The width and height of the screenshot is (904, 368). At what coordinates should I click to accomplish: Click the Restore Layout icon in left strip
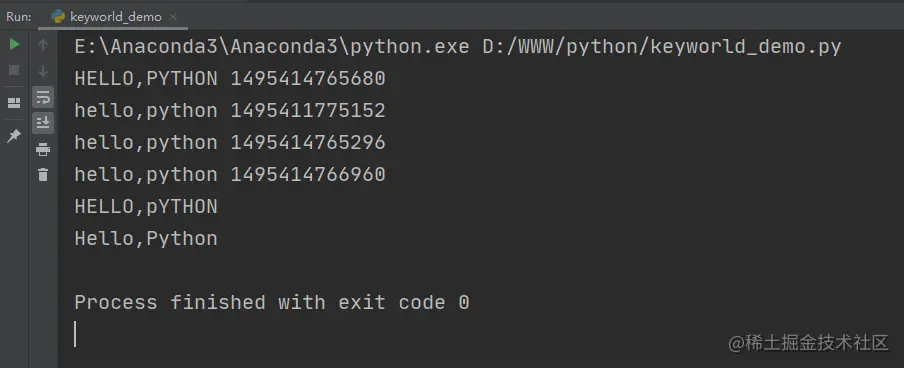pos(14,103)
